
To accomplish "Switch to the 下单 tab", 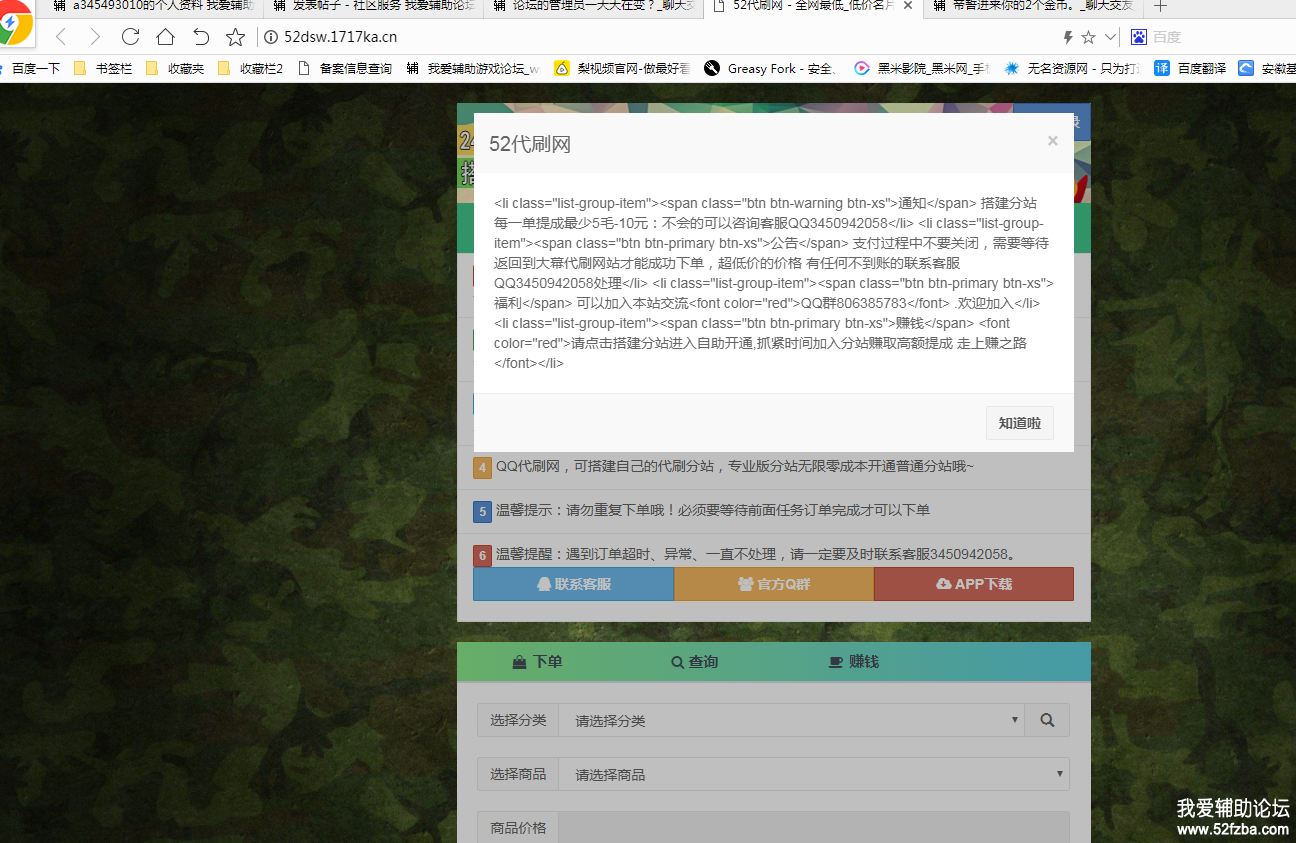I will pos(537,662).
